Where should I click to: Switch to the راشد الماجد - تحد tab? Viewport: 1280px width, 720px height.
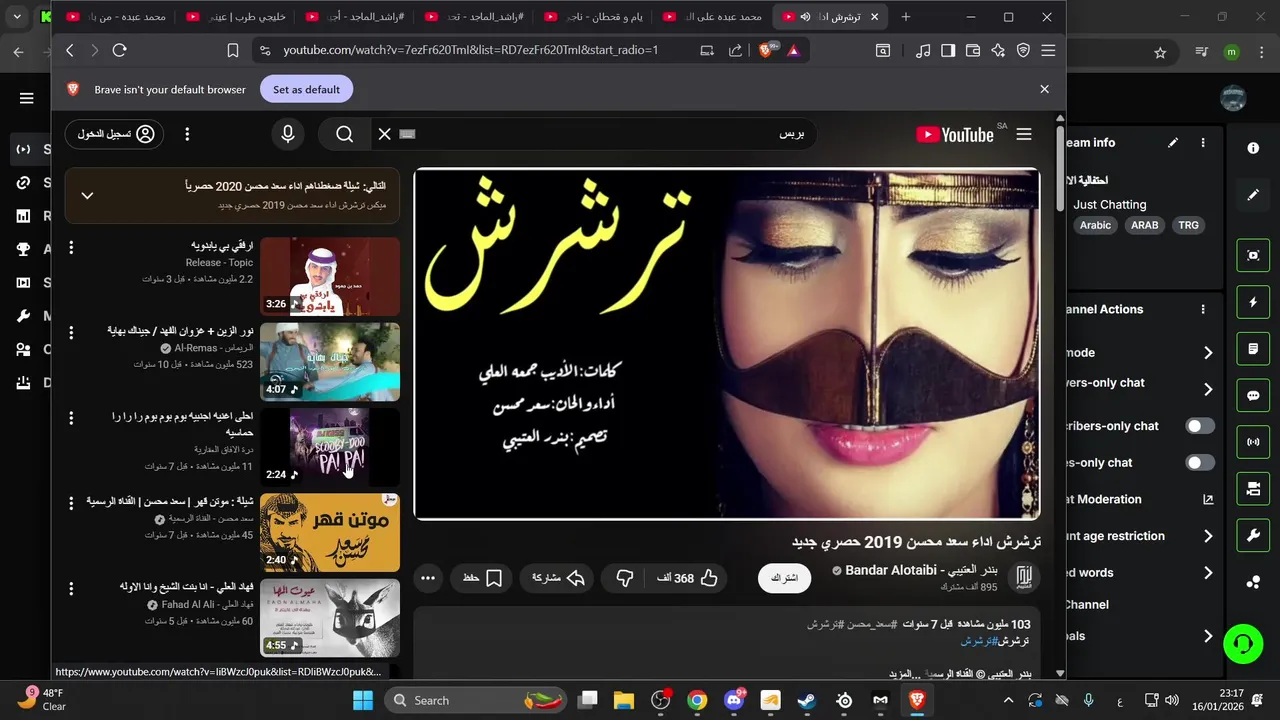[x=472, y=17]
